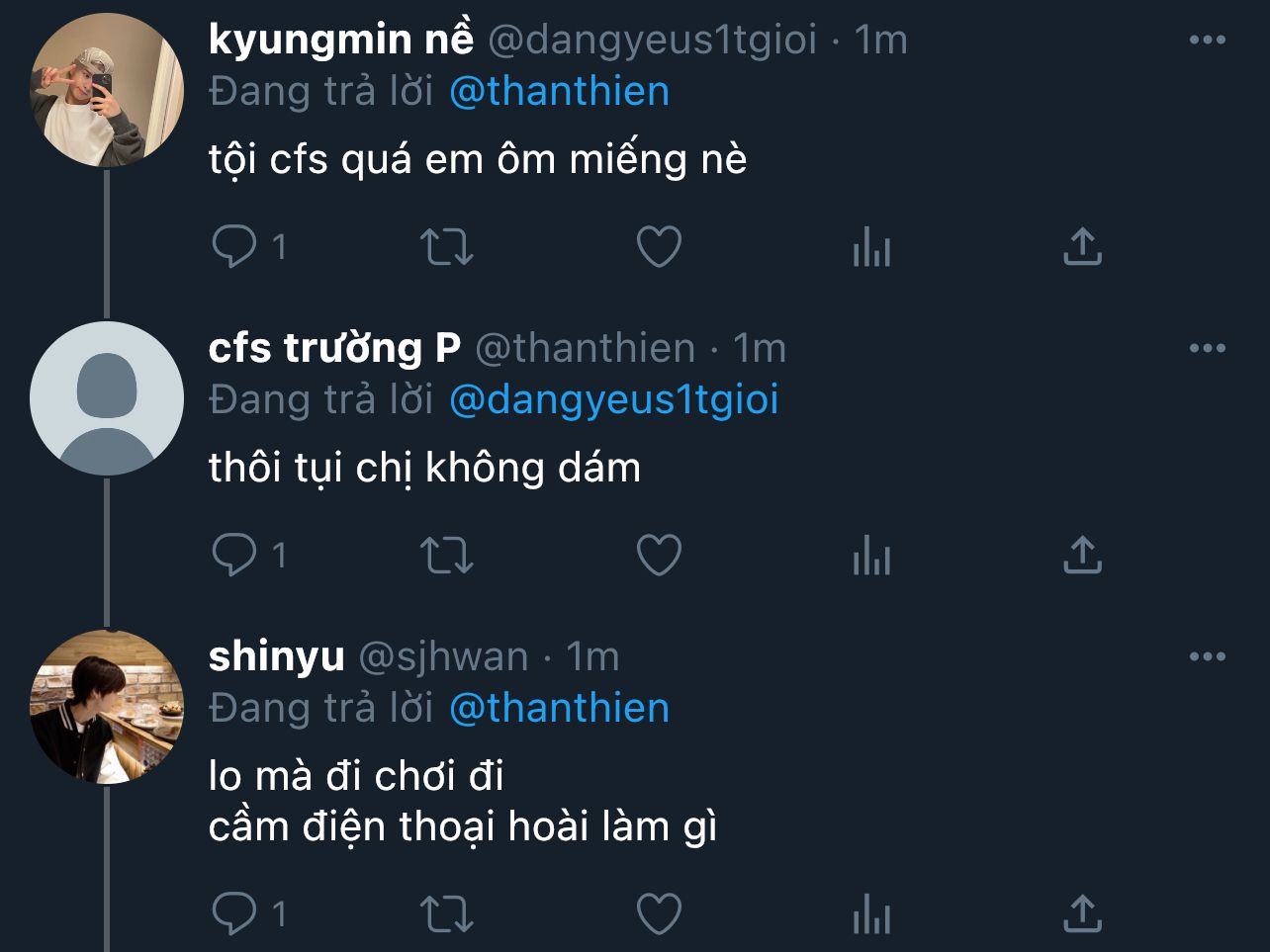Open more options on shinyu's tweet
Screen dimensions: 1270x952
(1207, 657)
